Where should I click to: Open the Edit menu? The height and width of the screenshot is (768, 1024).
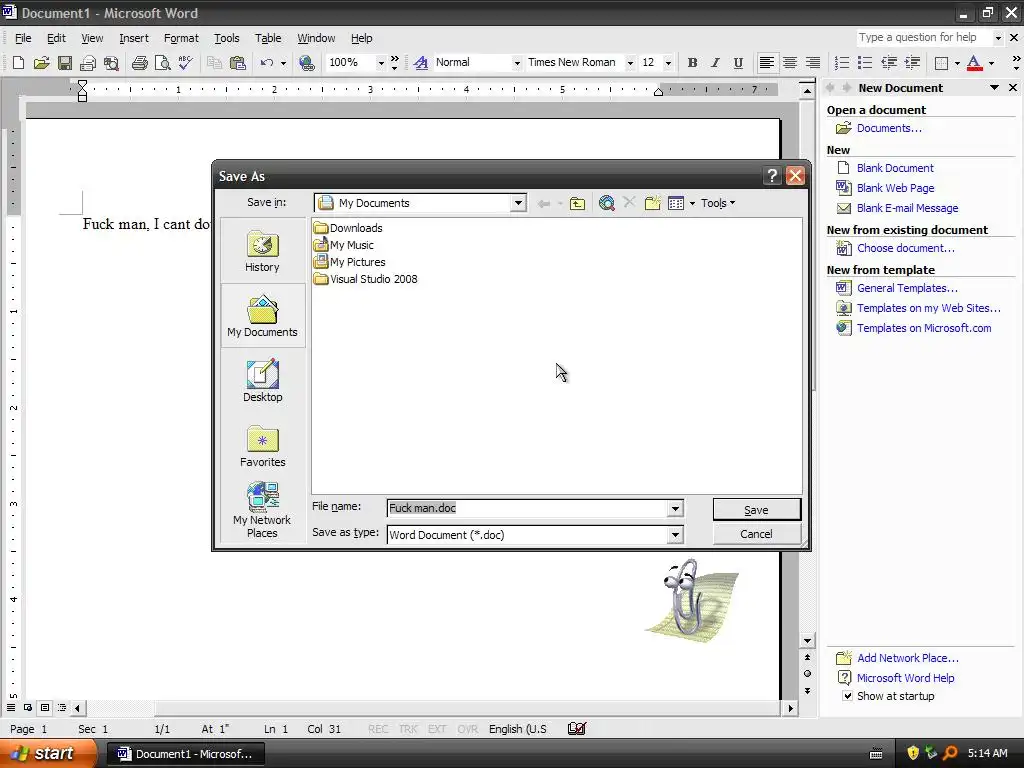tap(56, 38)
